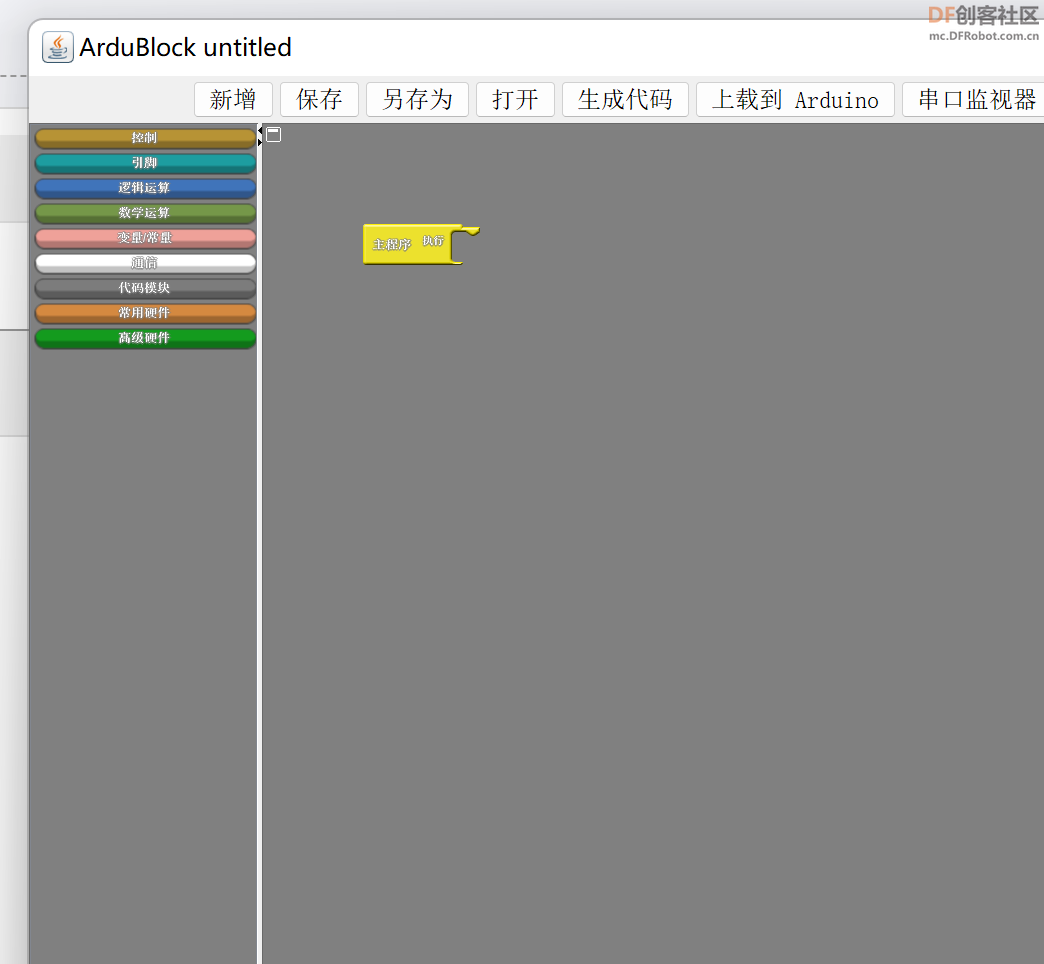Click the minimap toggle icon on canvas
The width and height of the screenshot is (1044, 964).
274,134
